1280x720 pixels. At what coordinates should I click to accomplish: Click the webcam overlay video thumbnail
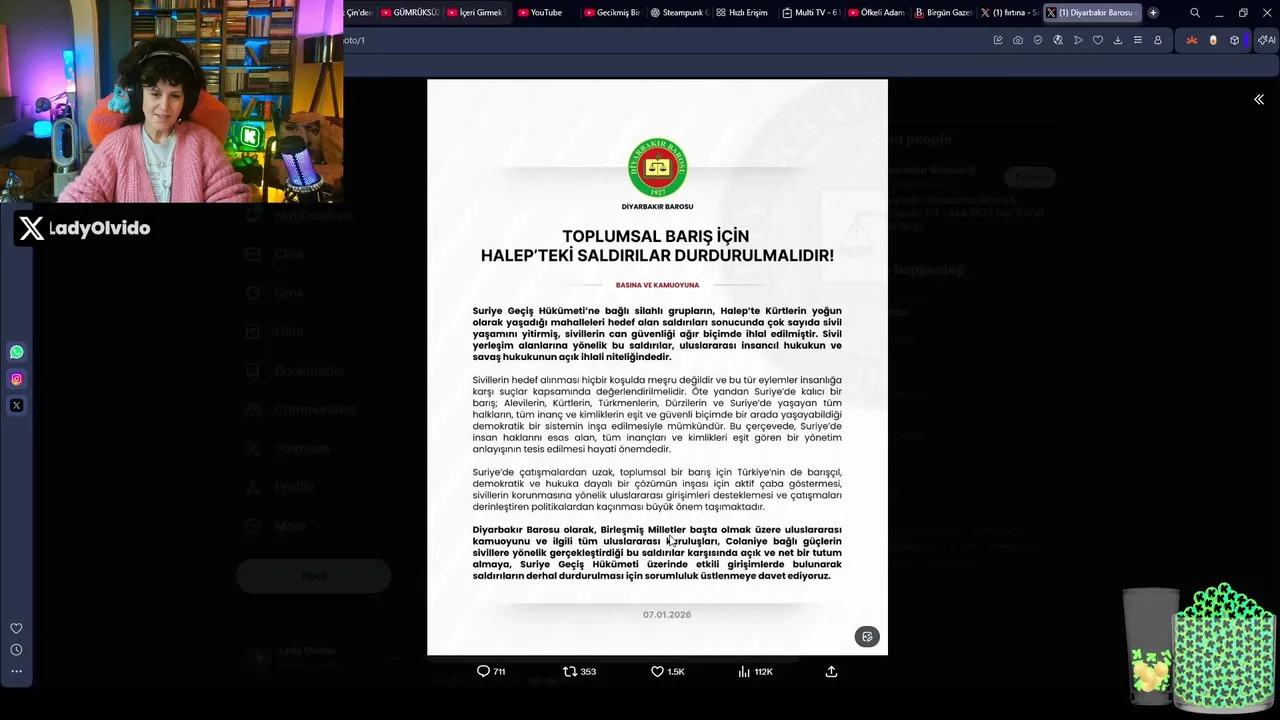(171, 101)
